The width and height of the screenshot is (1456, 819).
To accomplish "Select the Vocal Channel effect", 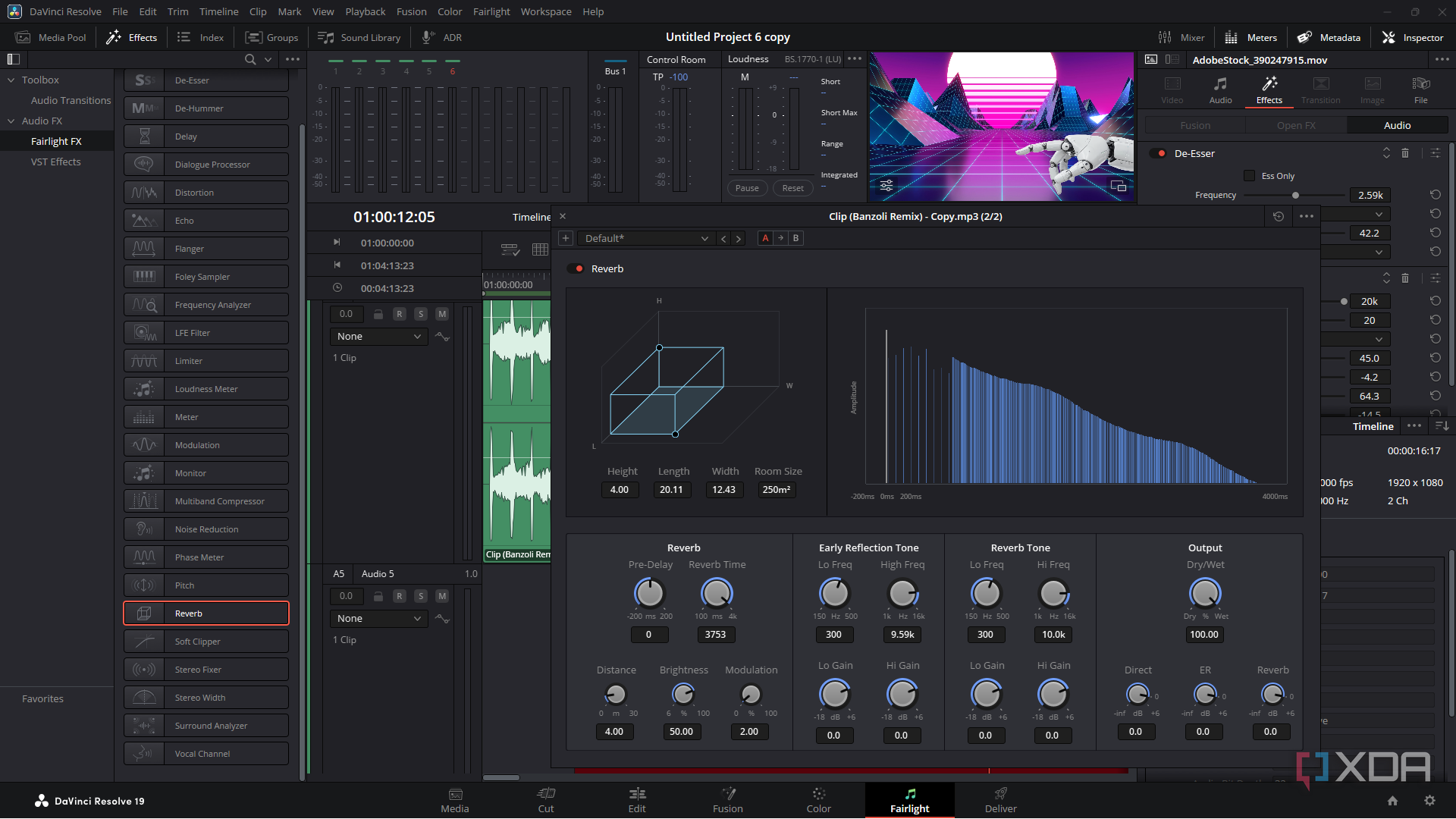I will 206,754.
